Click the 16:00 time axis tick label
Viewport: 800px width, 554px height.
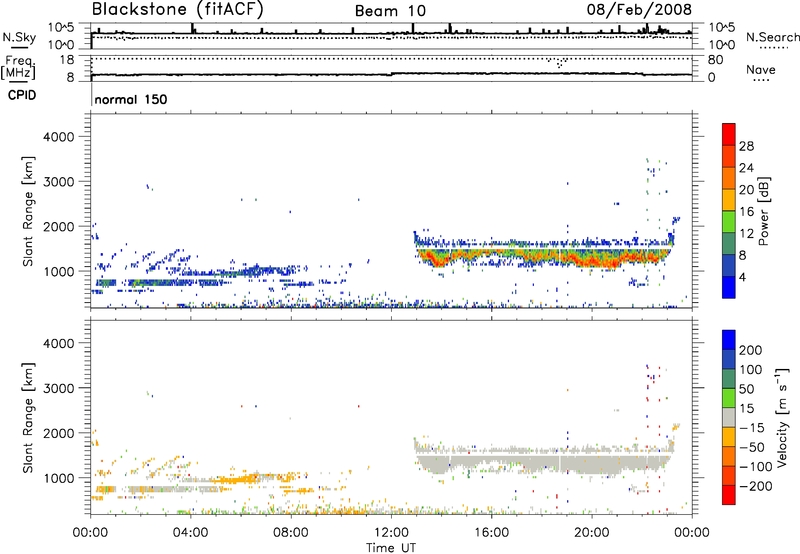pos(491,533)
